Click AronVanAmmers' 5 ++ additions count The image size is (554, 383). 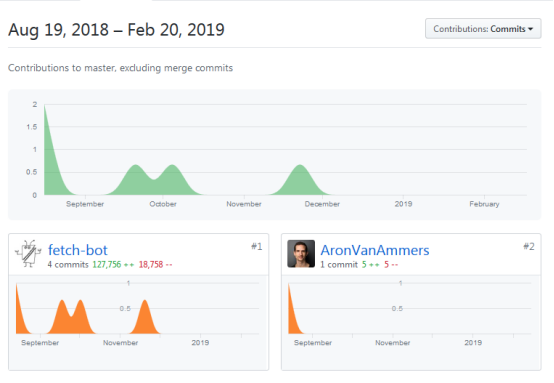point(370,265)
